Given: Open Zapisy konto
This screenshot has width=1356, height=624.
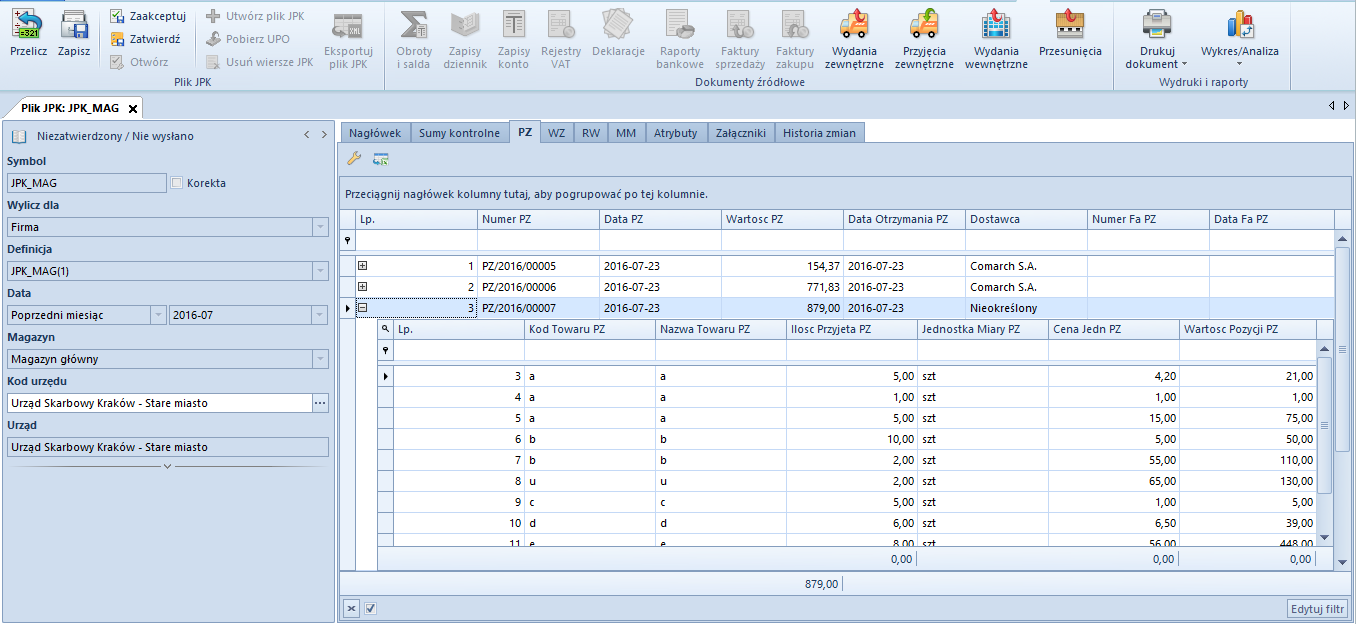Looking at the screenshot, I should (x=513, y=40).
